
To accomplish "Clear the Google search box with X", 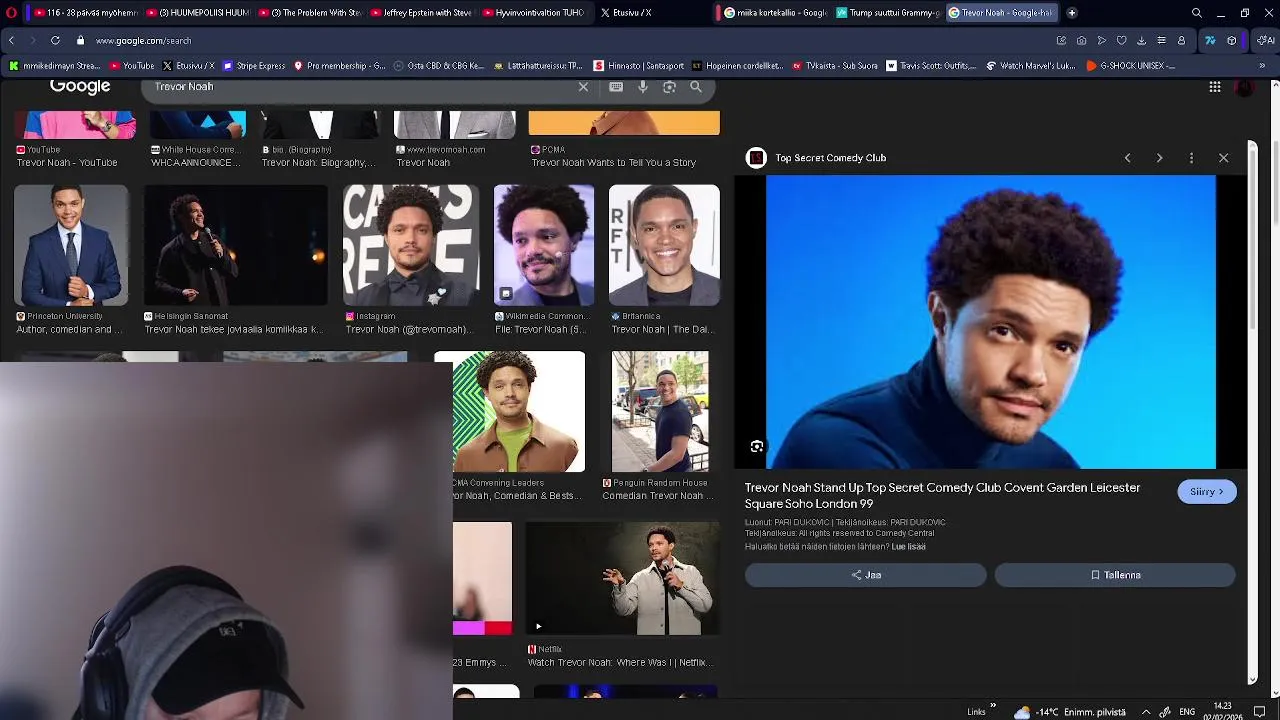I will click(583, 87).
